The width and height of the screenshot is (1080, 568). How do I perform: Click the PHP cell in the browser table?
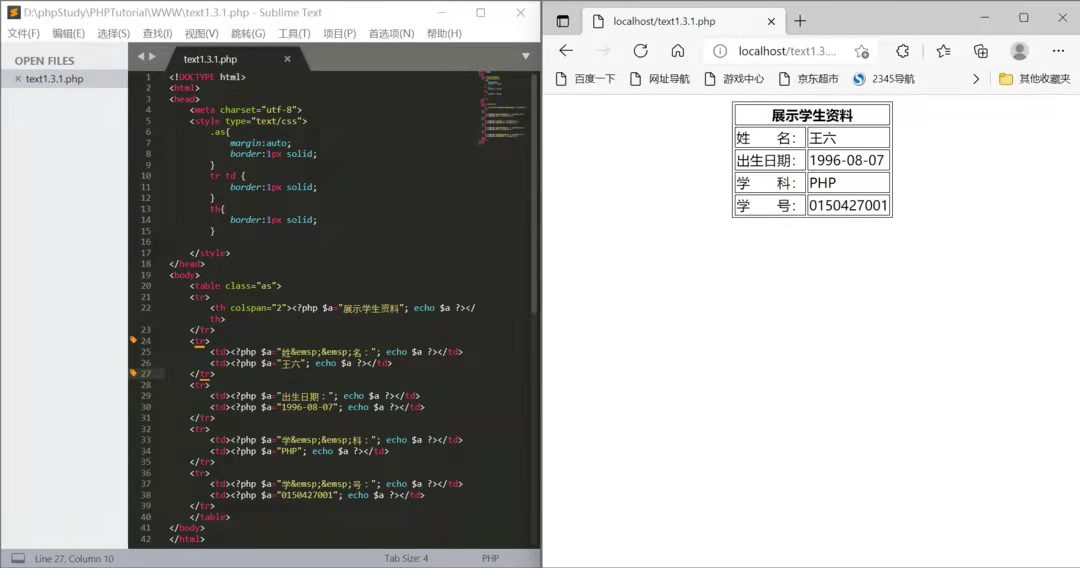pos(848,182)
